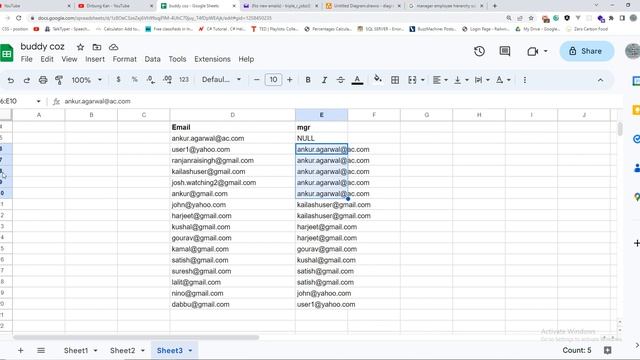Image resolution: width=640 pixels, height=360 pixels.
Task: Toggle bold formatting
Action: point(308,80)
